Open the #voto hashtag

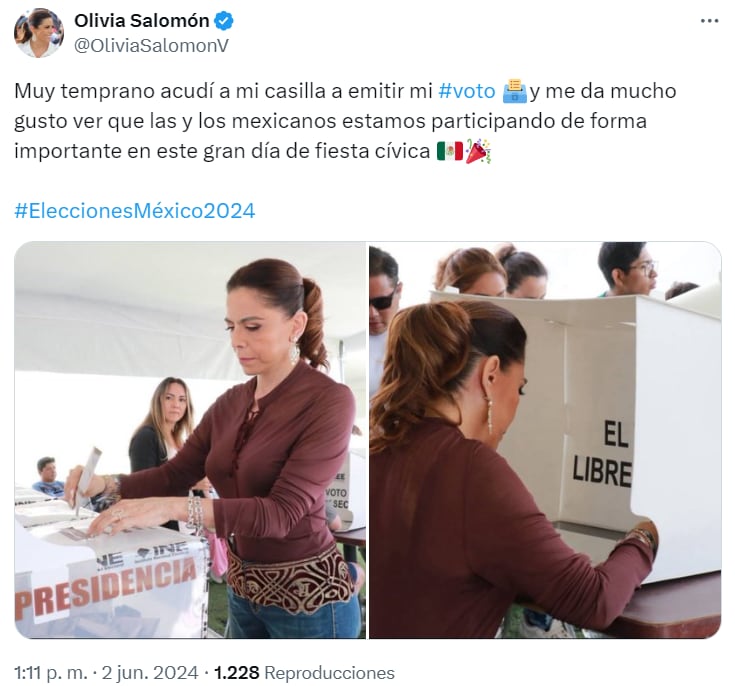(466, 91)
